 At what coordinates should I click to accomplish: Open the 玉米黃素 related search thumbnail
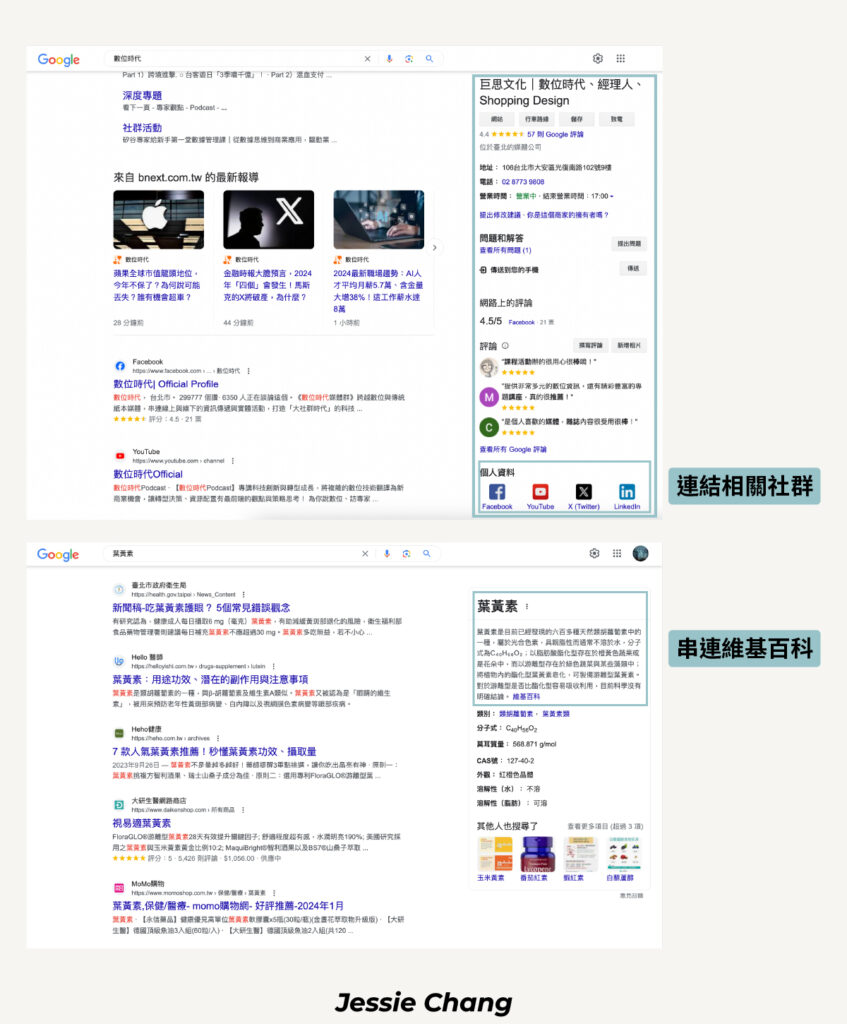pyautogui.click(x=495, y=855)
